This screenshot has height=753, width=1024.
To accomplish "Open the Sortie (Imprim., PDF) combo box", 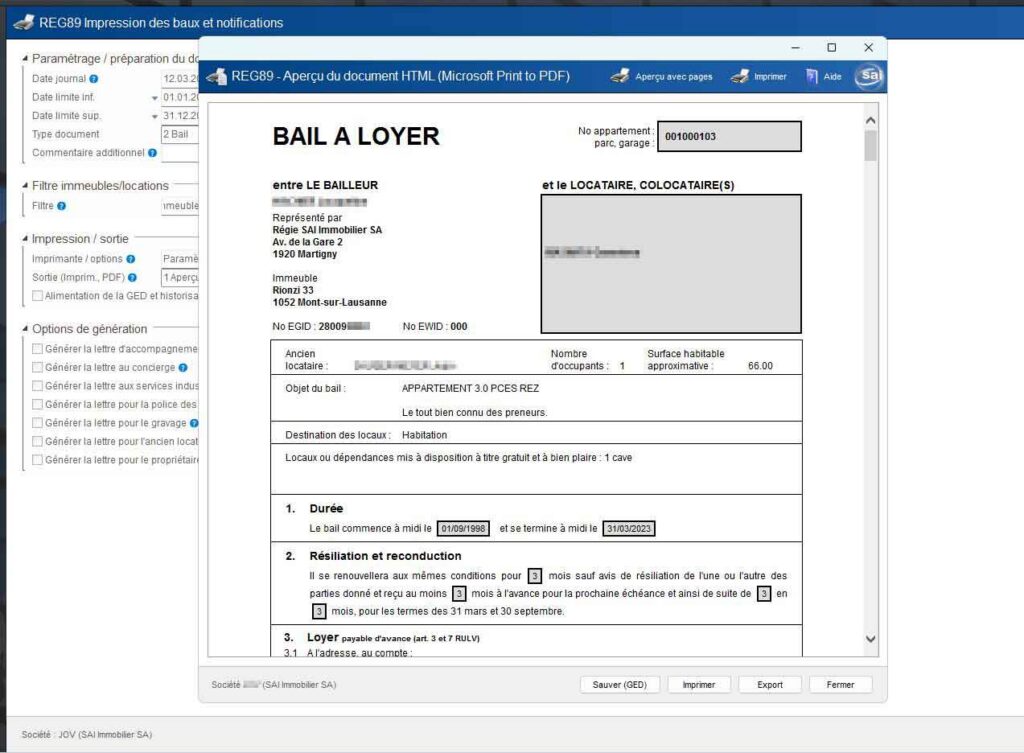I will [x=180, y=278].
